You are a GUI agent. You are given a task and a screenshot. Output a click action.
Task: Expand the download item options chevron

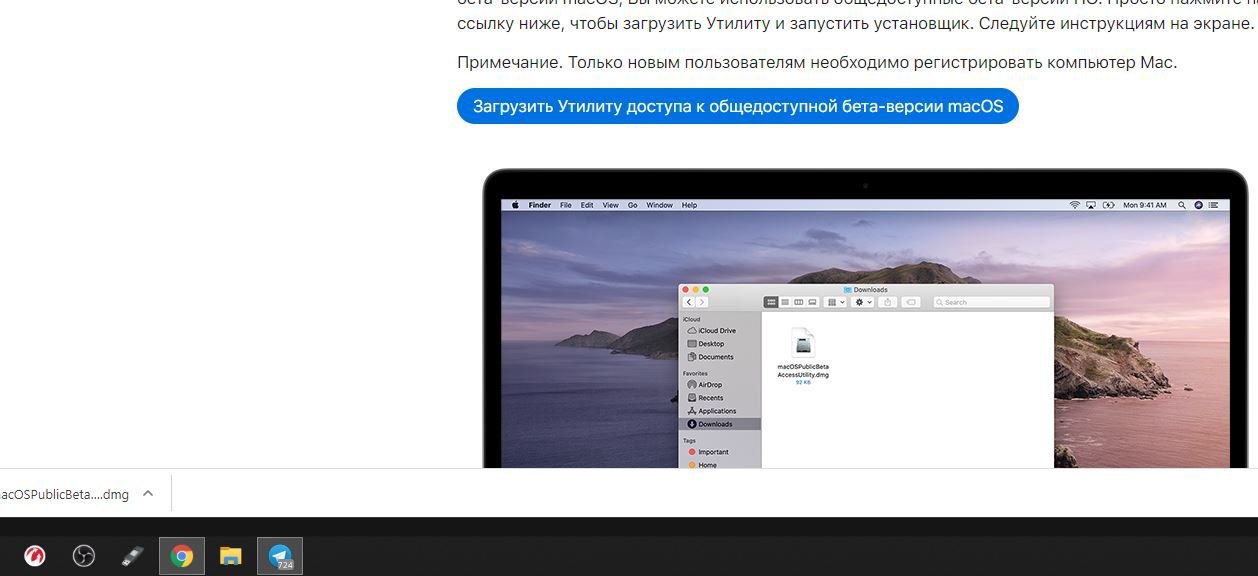pyautogui.click(x=148, y=493)
